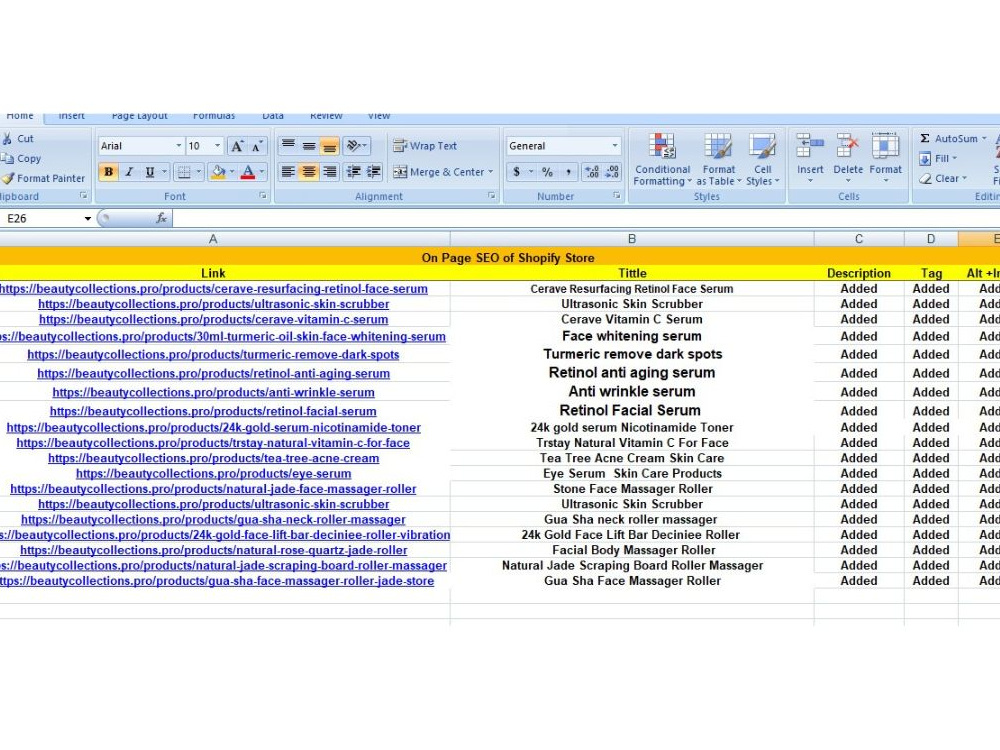The width and height of the screenshot is (1000, 750).
Task: Open Conditional Formatting menu
Action: (662, 159)
